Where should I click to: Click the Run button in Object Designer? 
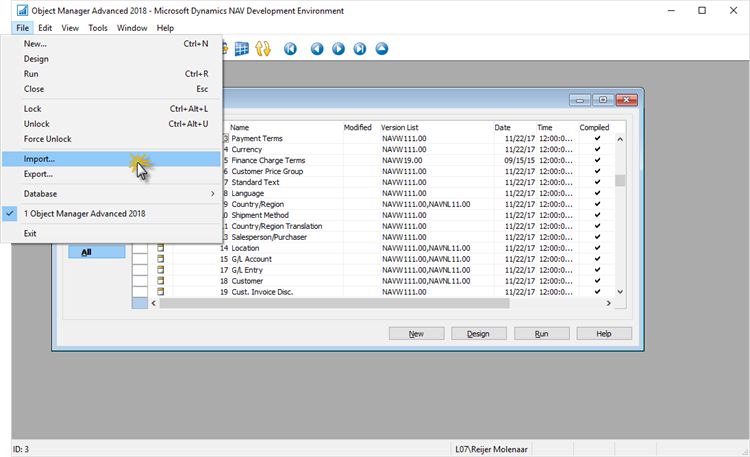pos(541,334)
